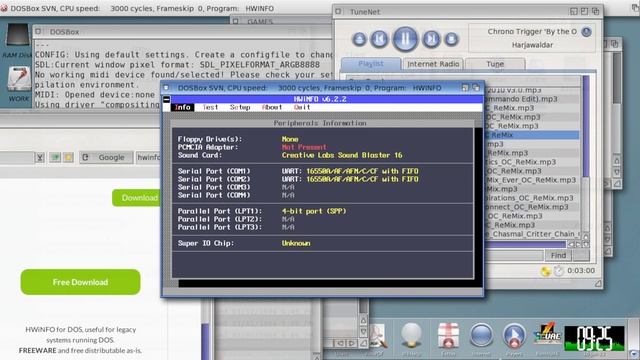This screenshot has height=360, width=640.
Task: Select the highlighted ReMix playlist entry
Action: click(x=531, y=135)
